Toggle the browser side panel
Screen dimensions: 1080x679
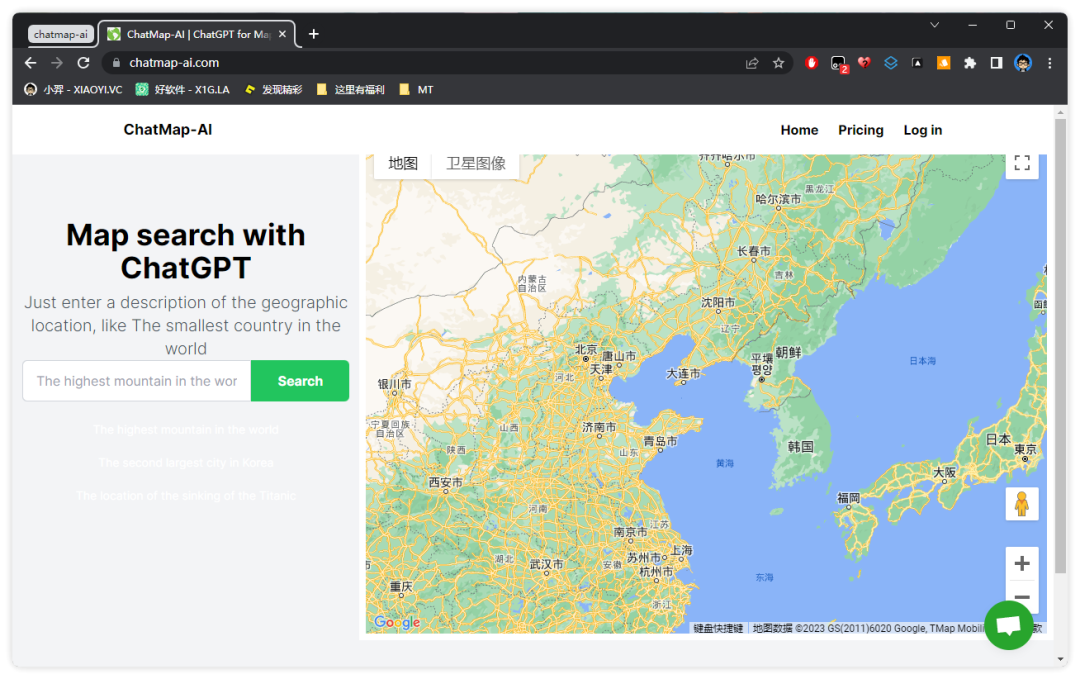[996, 63]
